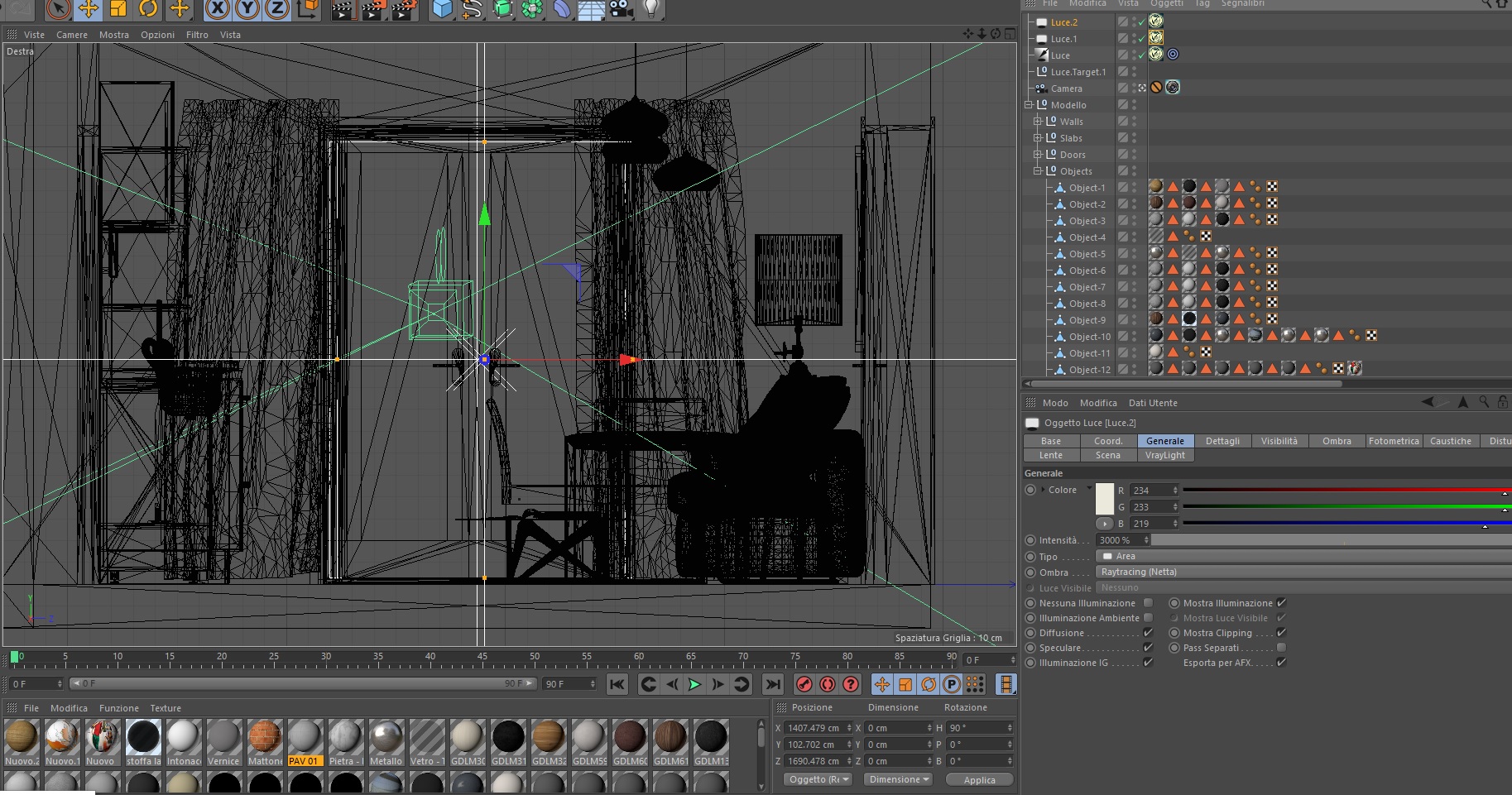Click the red channel slider
Screen dimensions: 1512x795
tap(1347, 490)
